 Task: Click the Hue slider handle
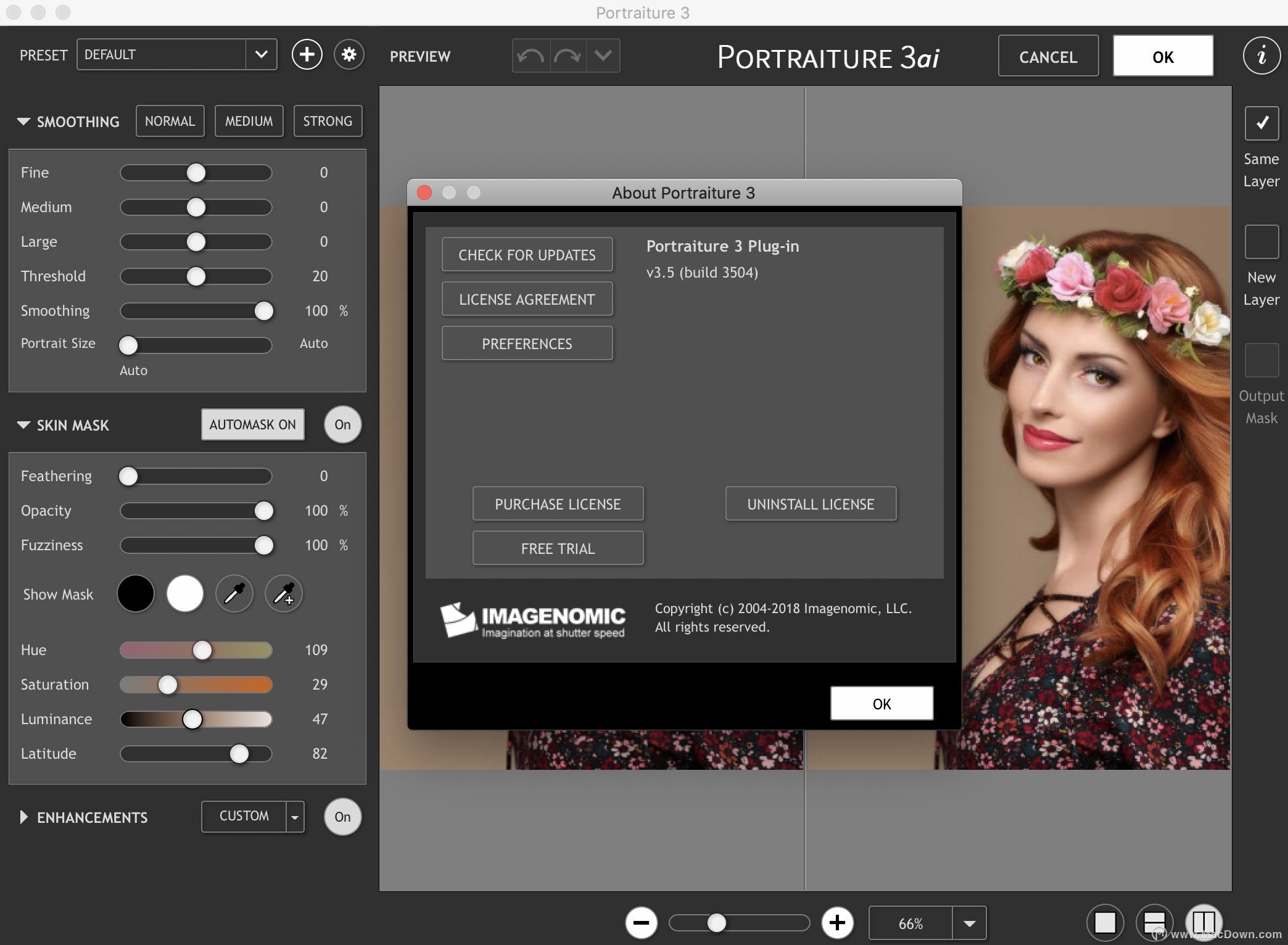coord(202,650)
